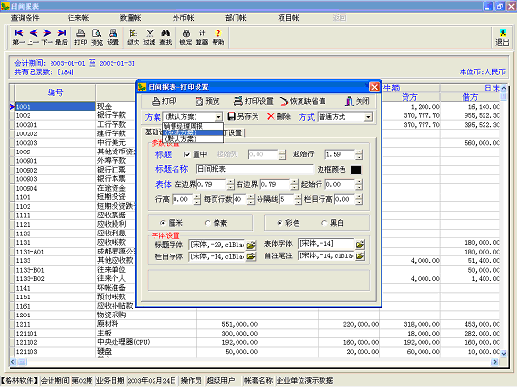Image resolution: width=517 pixels, height=387 pixels.
Task: Choose the last 默认方案 item in list
Action: (x=193, y=139)
